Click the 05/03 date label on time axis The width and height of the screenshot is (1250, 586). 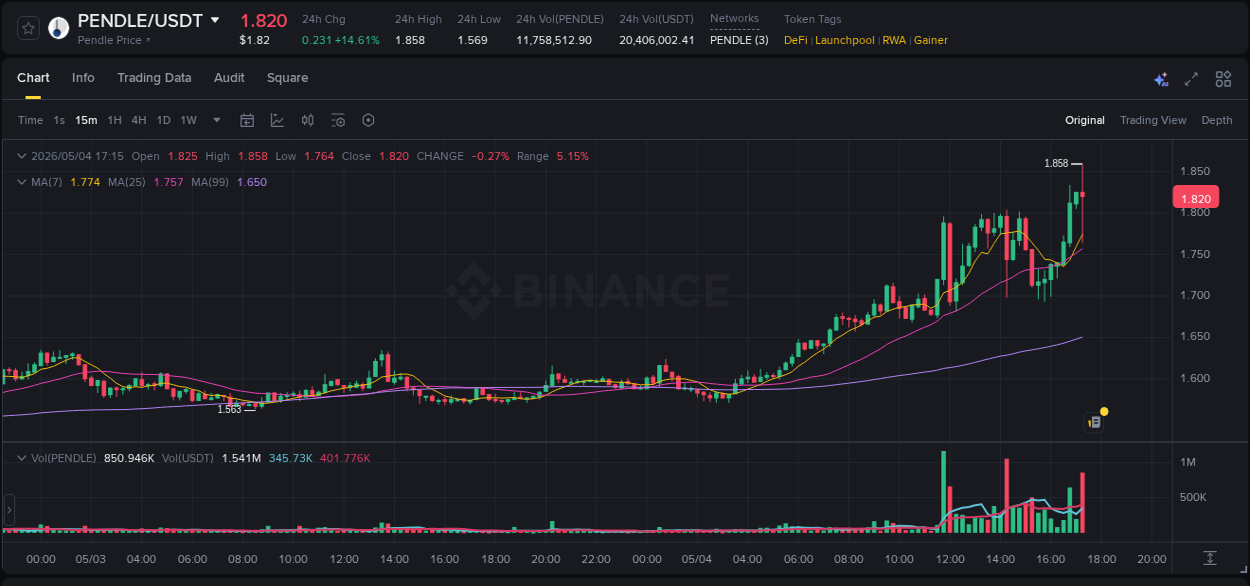coord(91,559)
